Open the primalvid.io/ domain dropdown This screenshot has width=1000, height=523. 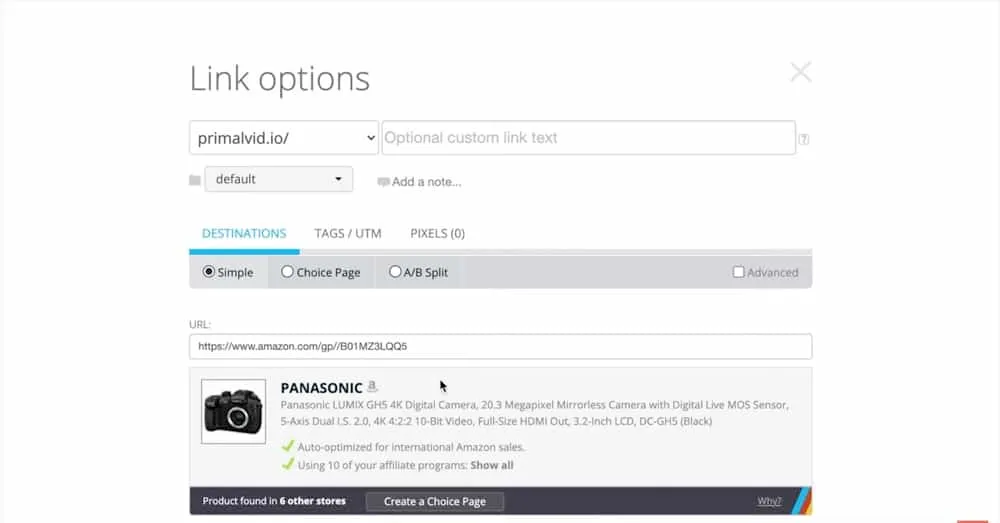coord(284,138)
